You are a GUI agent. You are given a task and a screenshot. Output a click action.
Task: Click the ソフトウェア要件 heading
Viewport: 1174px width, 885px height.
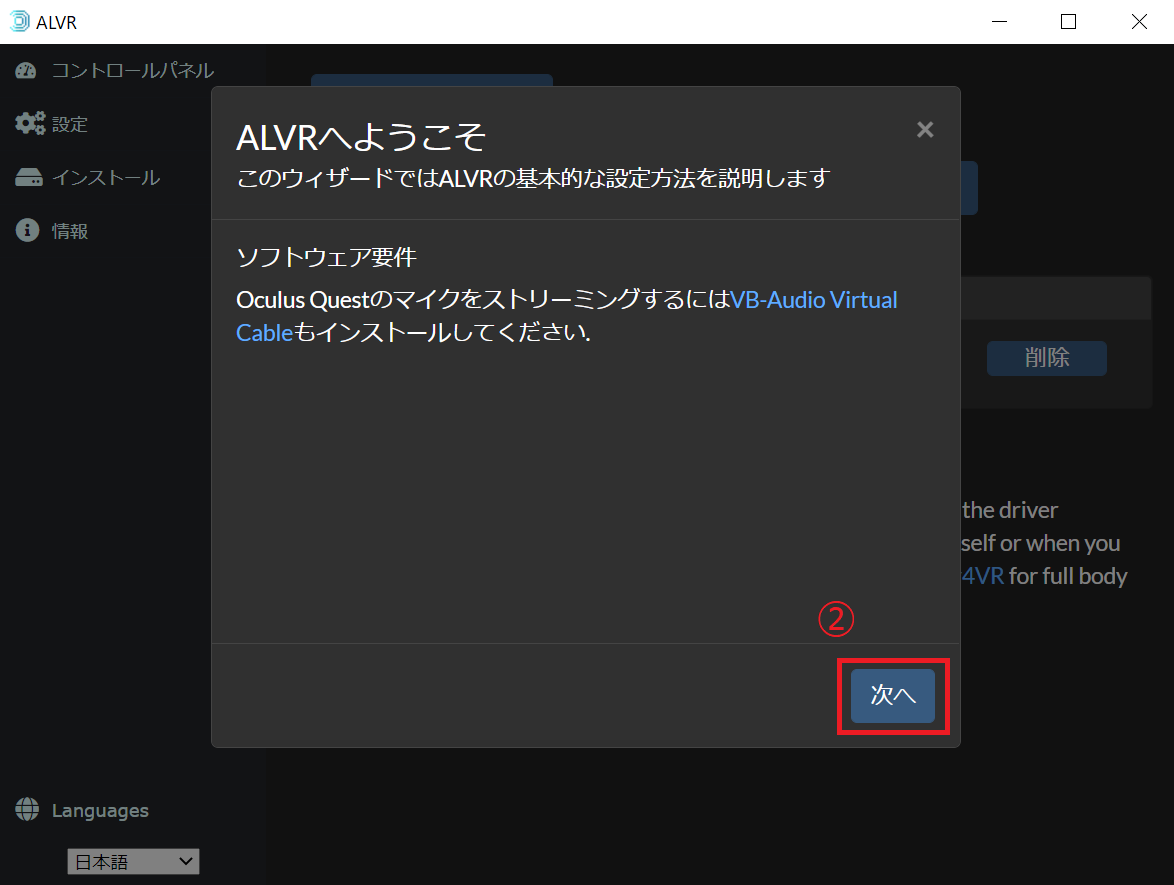[326, 257]
